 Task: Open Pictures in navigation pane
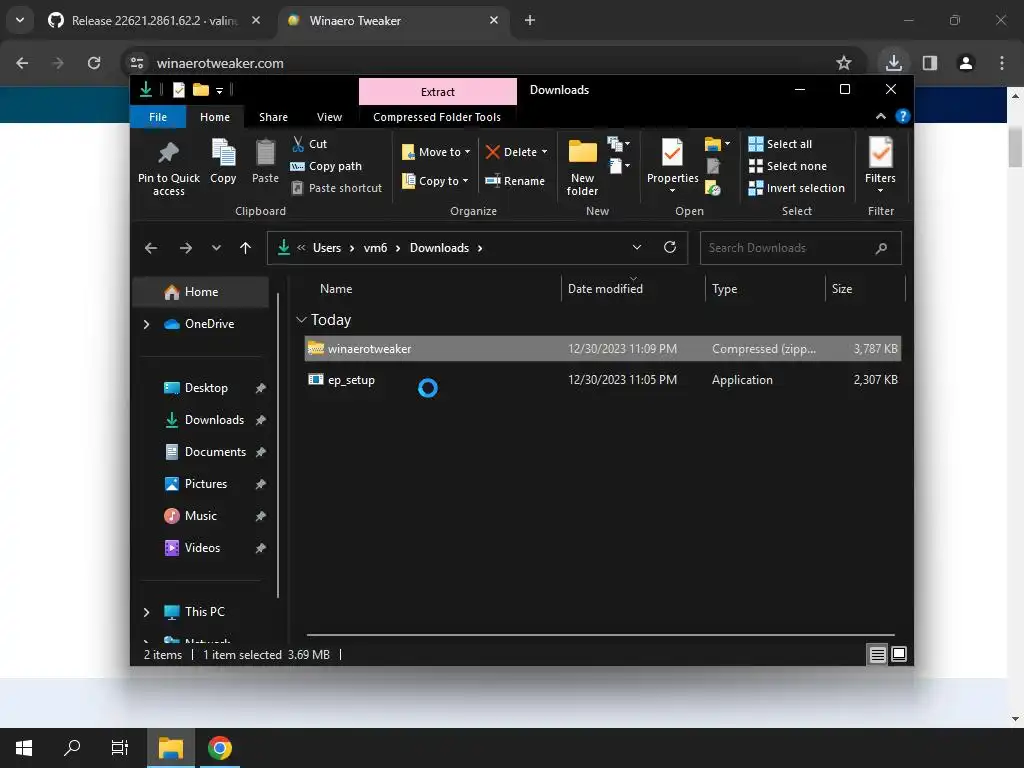[x=206, y=484]
